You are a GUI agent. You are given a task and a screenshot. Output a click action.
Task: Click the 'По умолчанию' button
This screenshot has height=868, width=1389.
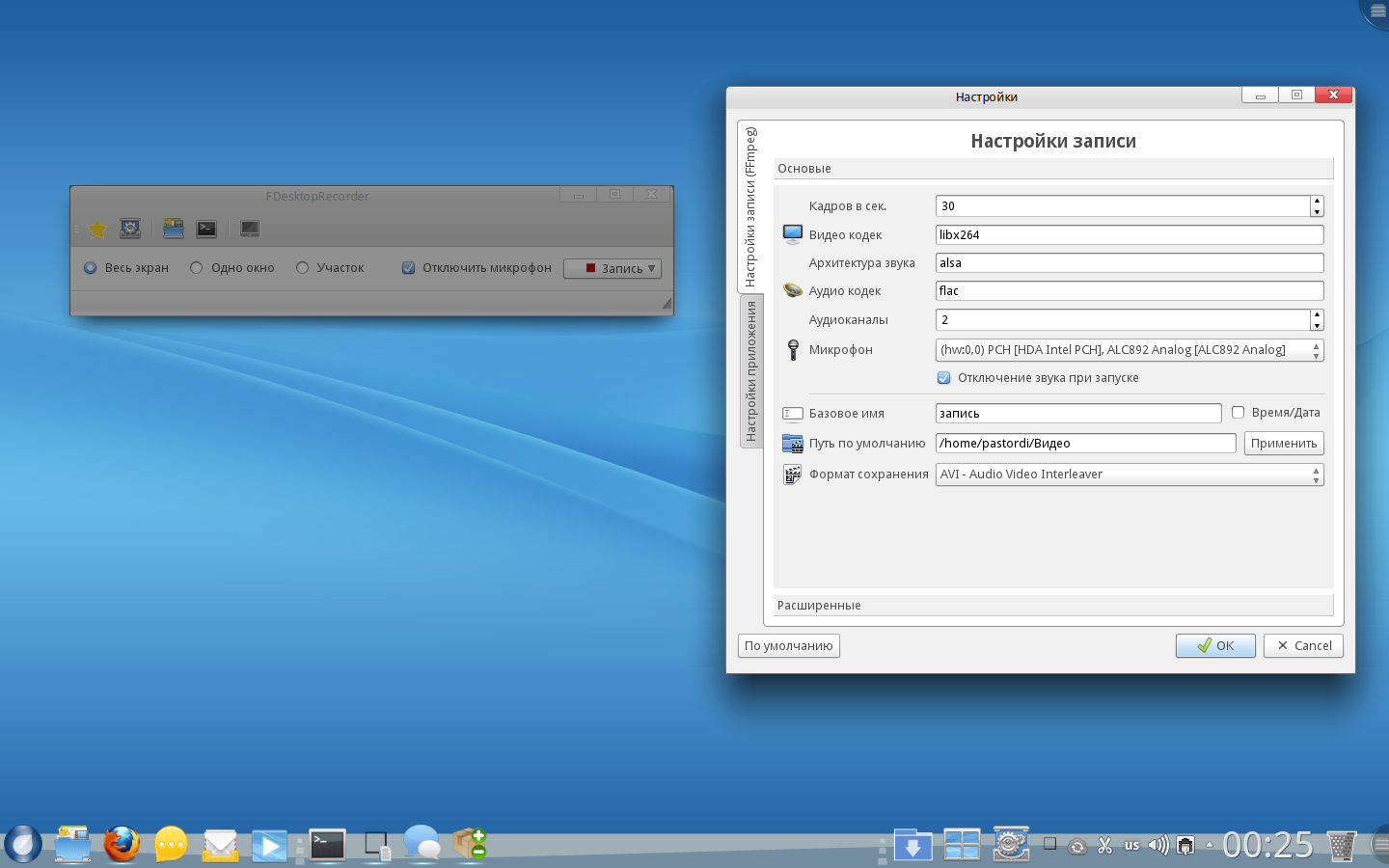[788, 646]
